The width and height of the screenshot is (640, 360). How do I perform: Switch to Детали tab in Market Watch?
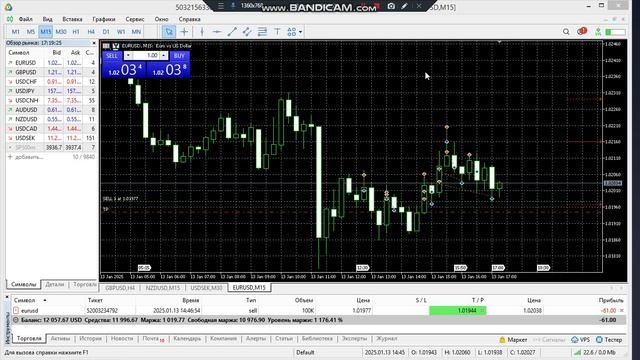tap(55, 284)
